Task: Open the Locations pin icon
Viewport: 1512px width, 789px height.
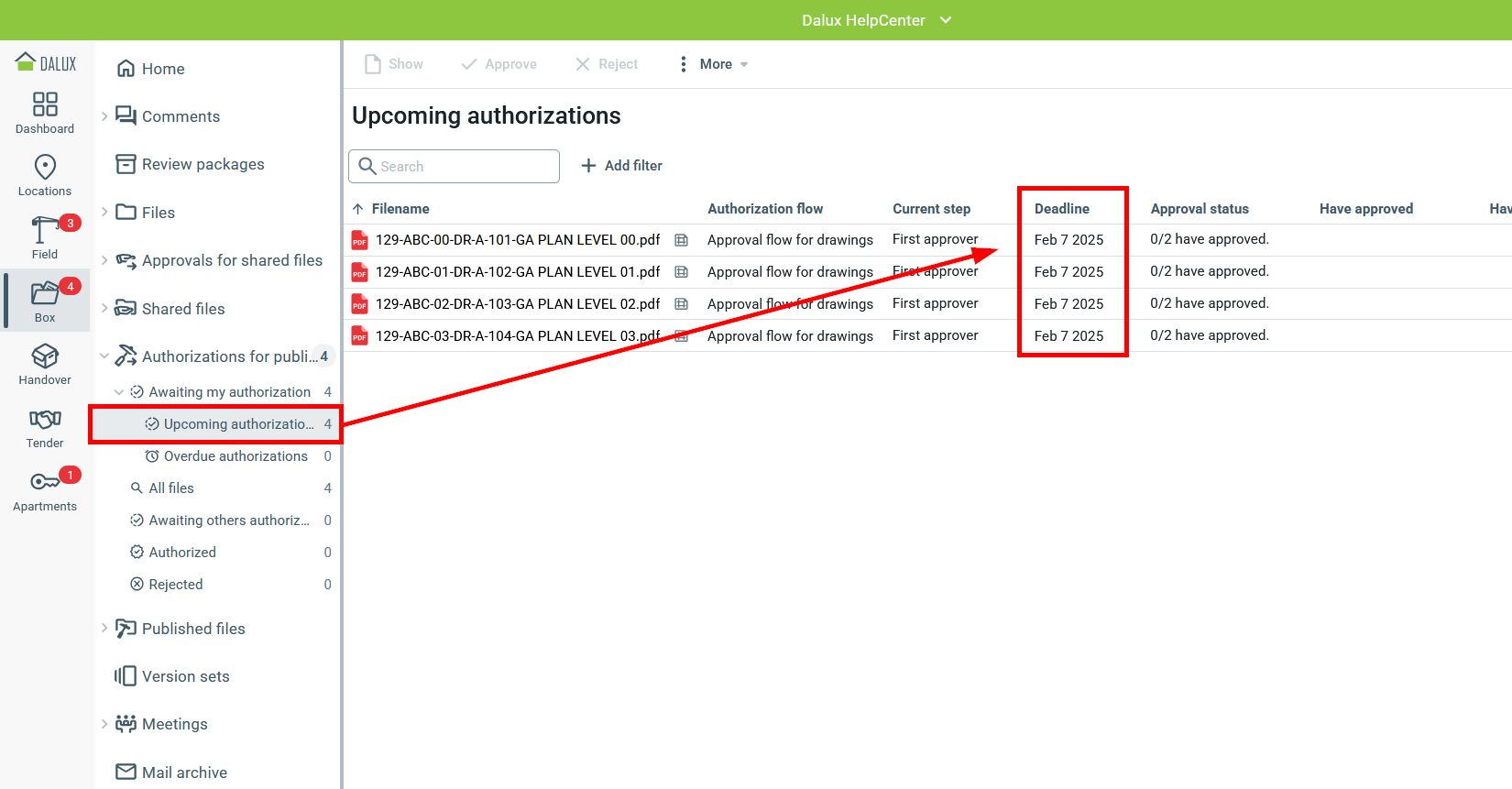Action: (45, 167)
